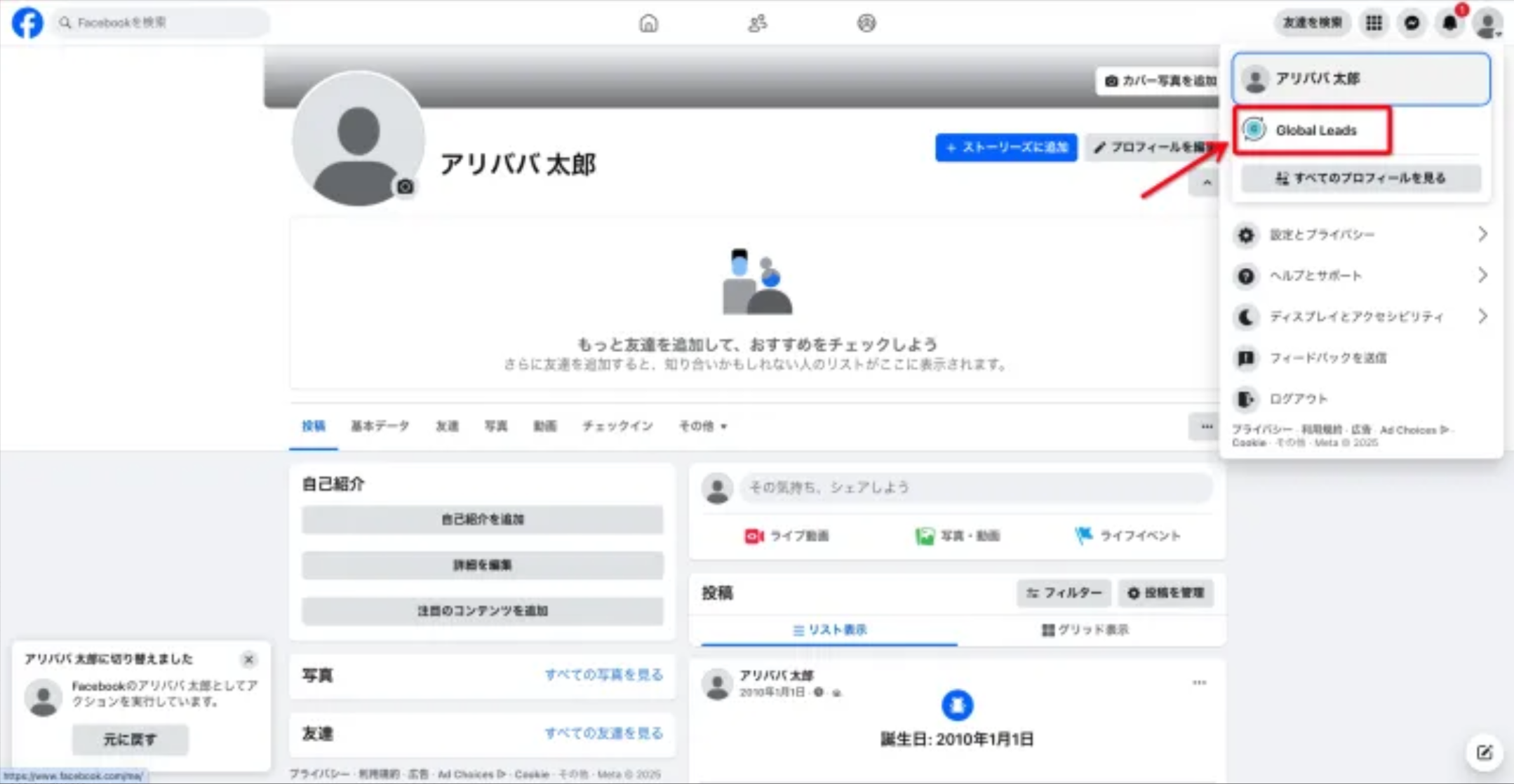Screen dimensions: 1514x784
Task: Click ライブ動画 live video option
Action: [x=786, y=536]
